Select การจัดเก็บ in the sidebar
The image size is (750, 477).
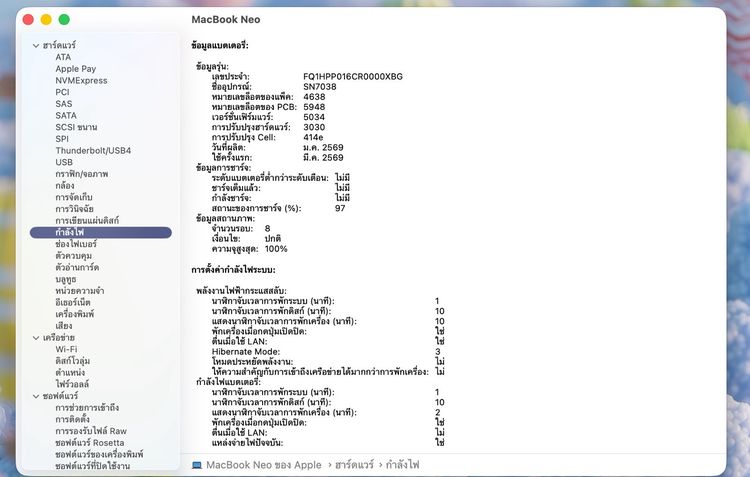click(x=74, y=197)
